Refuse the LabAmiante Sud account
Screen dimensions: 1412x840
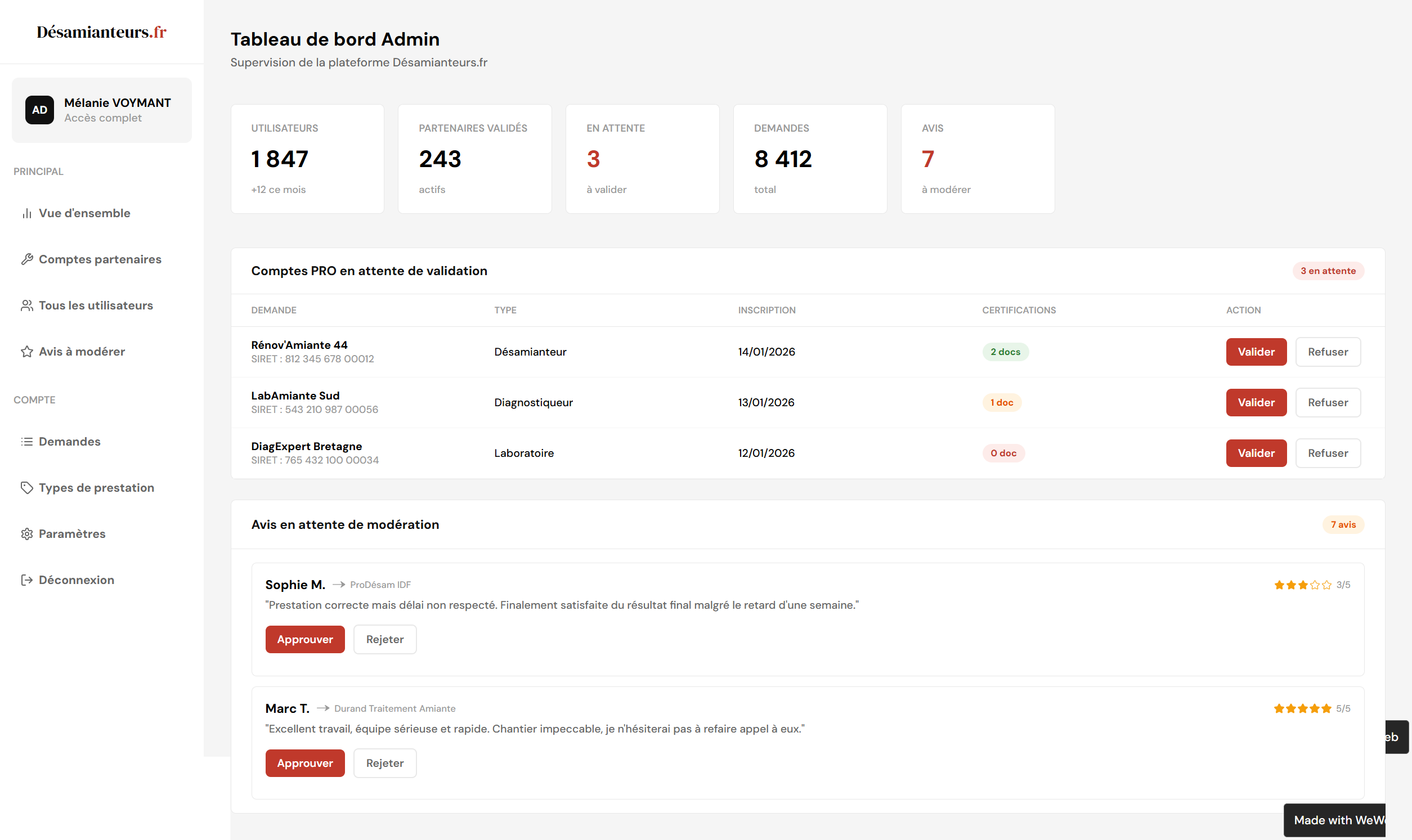[1328, 402]
